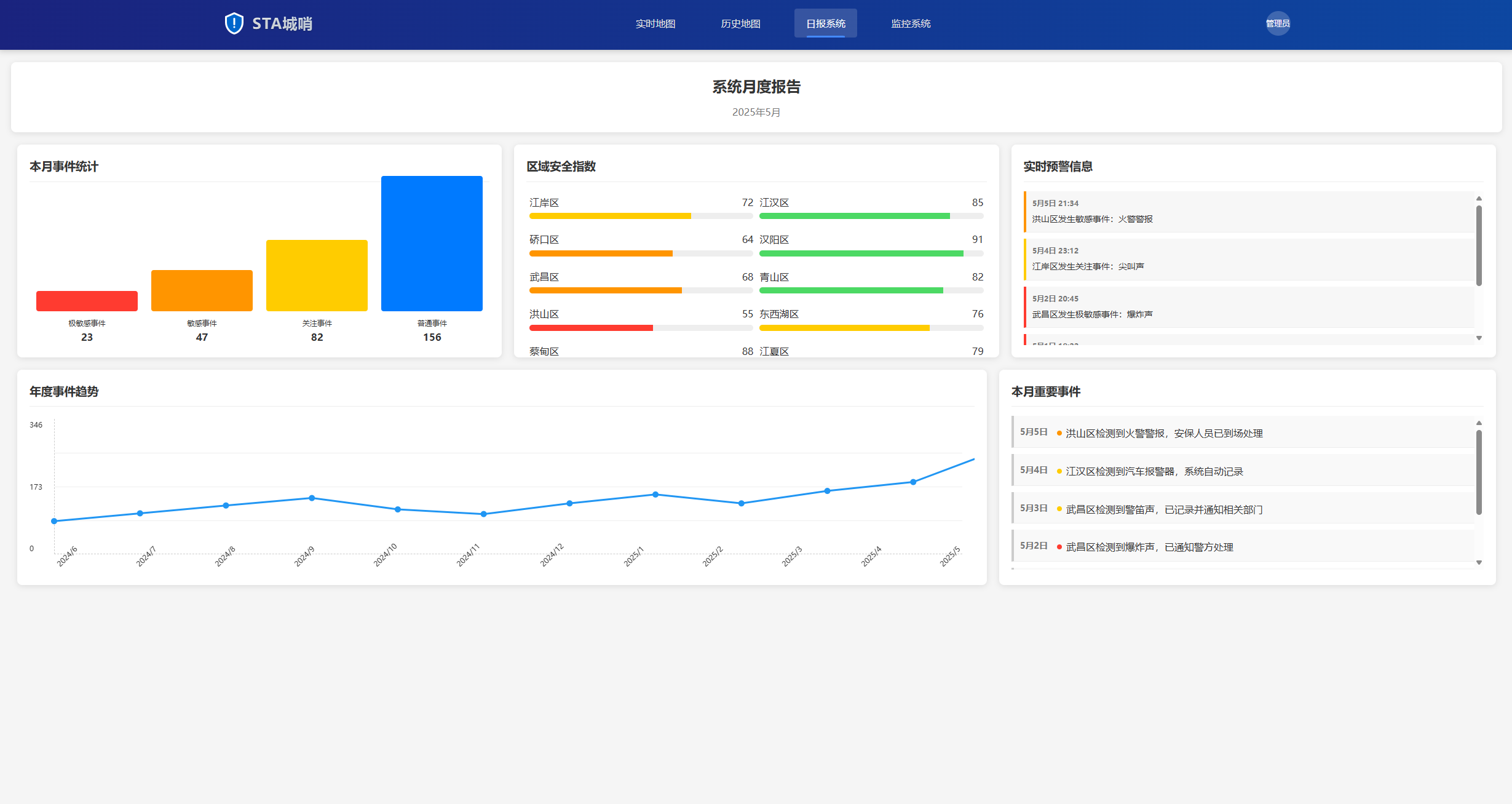1512x804 pixels.
Task: Select the 日报系统 tab
Action: [825, 23]
